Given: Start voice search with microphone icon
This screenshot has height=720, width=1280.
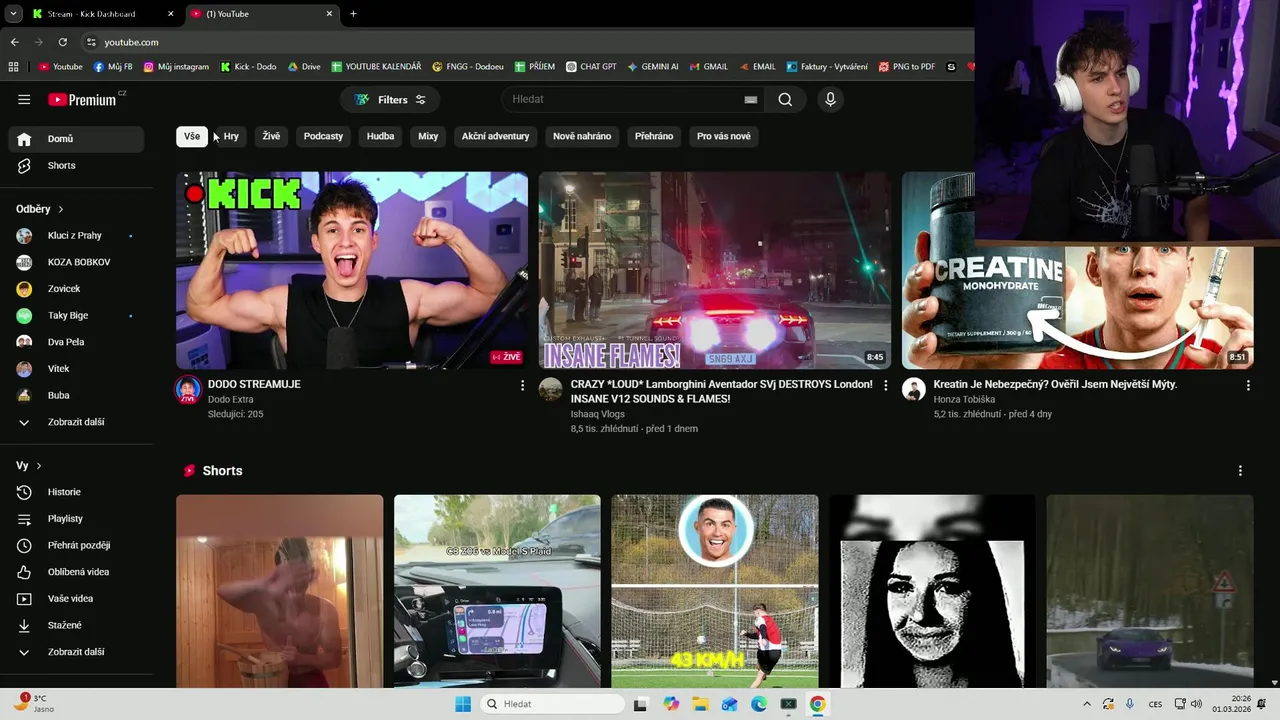Looking at the screenshot, I should pyautogui.click(x=830, y=99).
